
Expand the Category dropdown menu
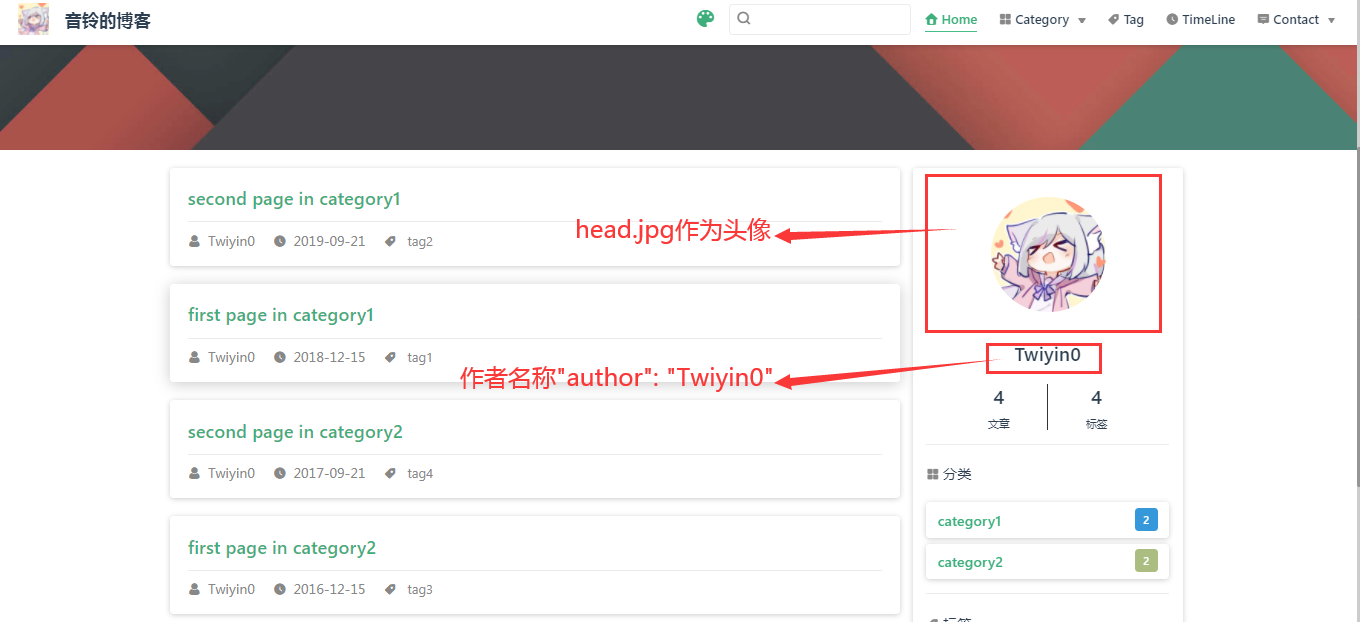click(1042, 19)
